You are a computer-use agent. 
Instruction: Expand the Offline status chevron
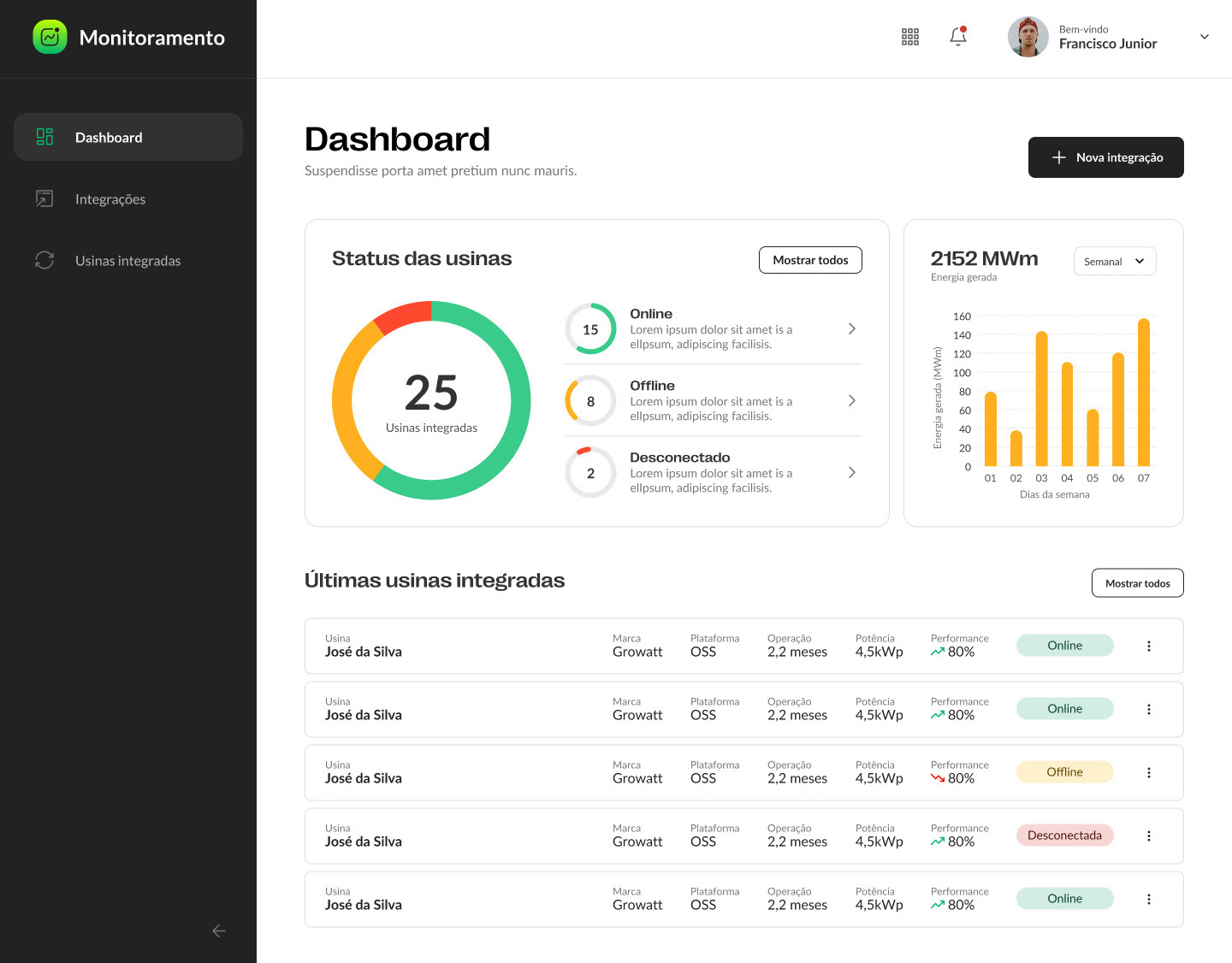(x=851, y=400)
